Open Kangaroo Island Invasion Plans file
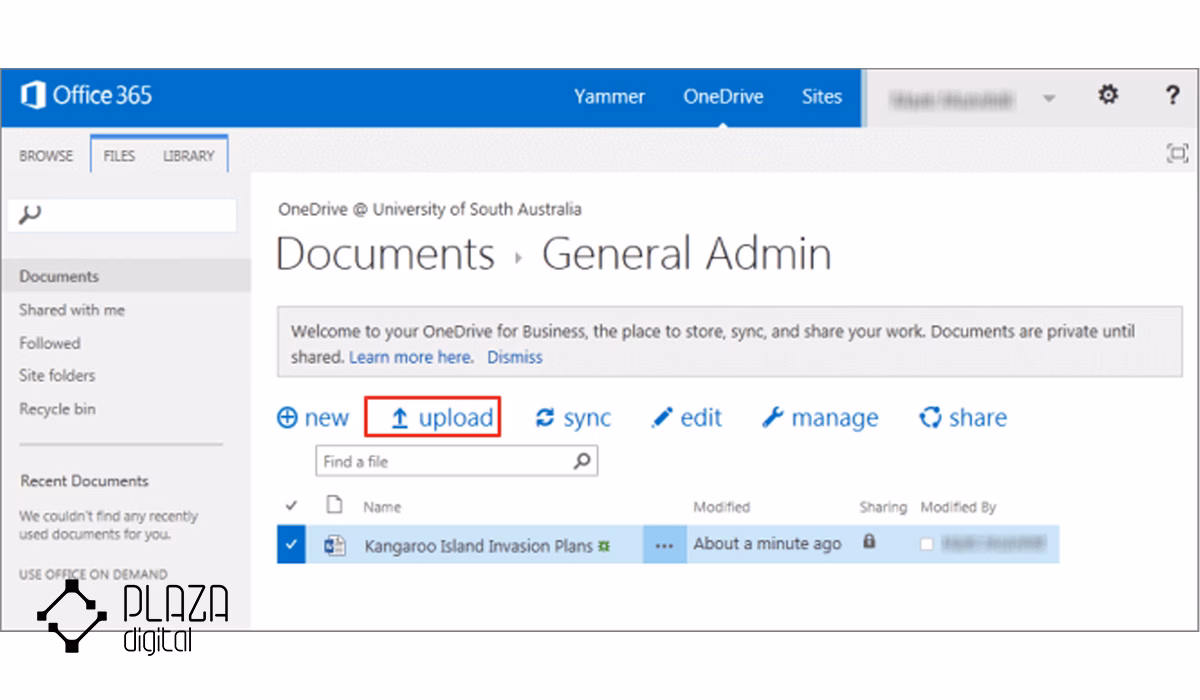 [478, 547]
